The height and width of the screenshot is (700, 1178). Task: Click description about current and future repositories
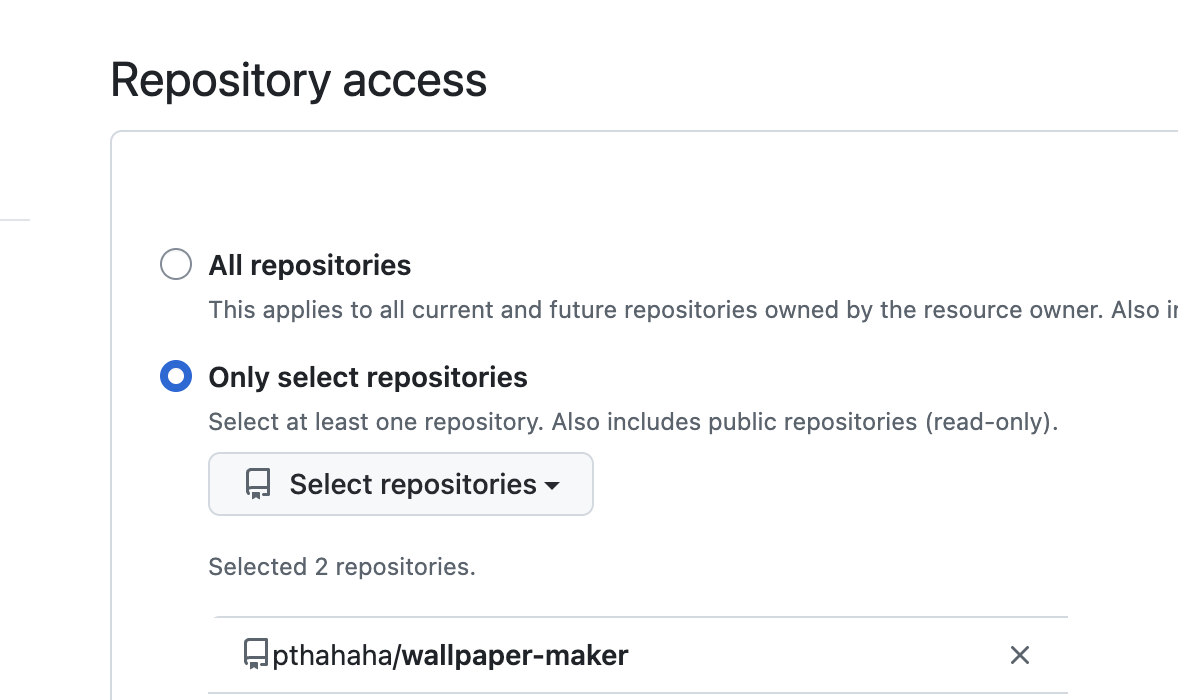pos(693,309)
